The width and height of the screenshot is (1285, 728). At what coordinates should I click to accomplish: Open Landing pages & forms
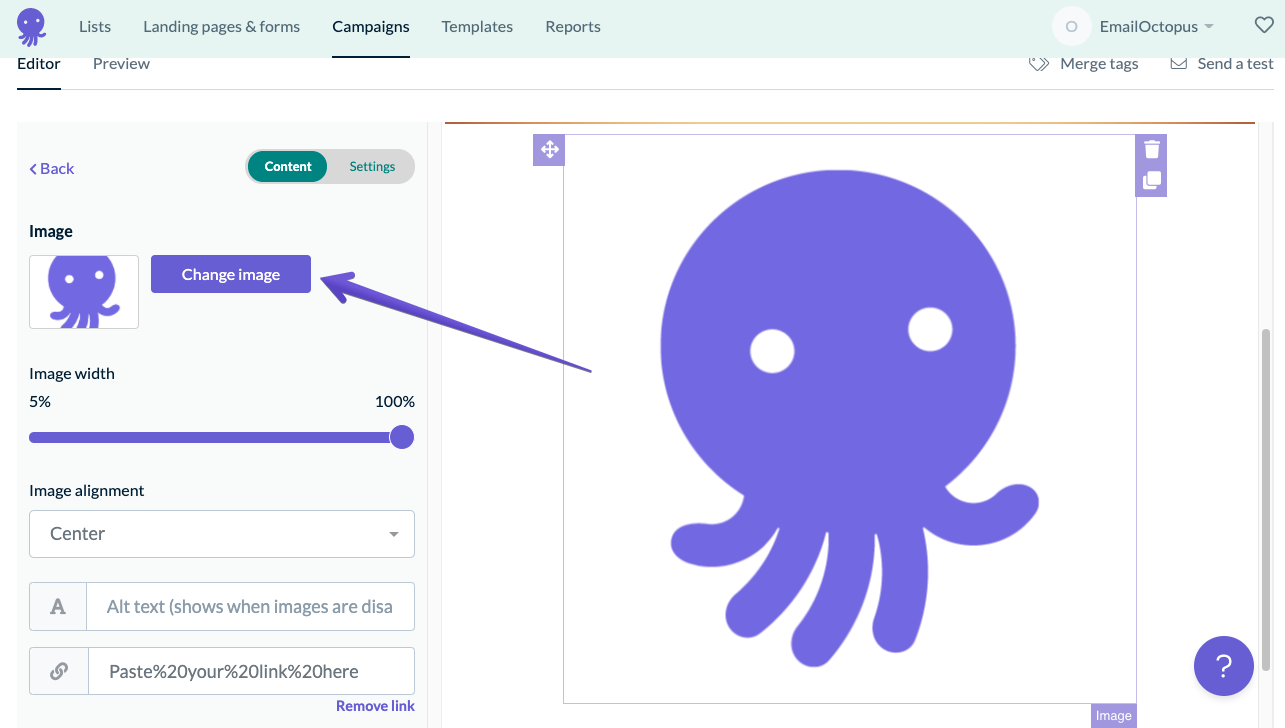point(222,27)
